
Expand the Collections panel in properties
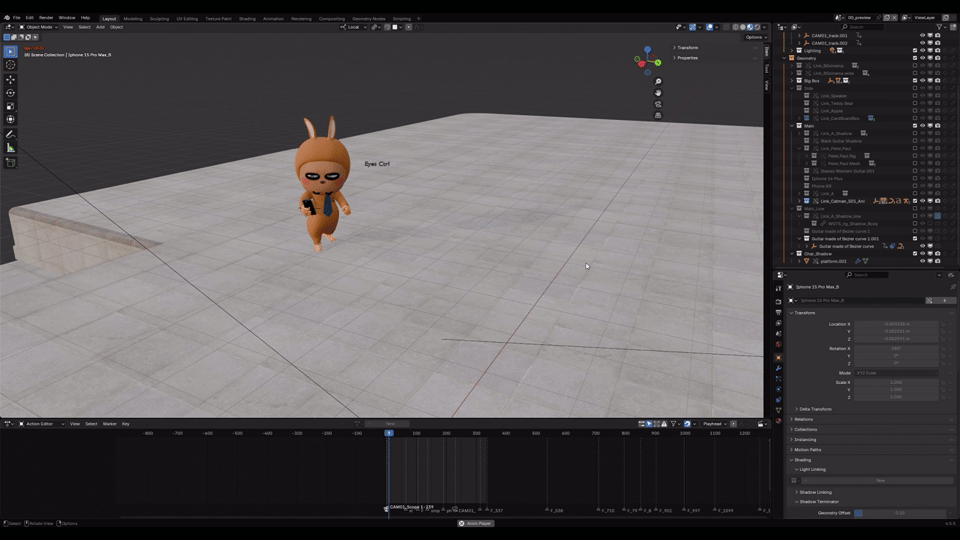pyautogui.click(x=805, y=429)
